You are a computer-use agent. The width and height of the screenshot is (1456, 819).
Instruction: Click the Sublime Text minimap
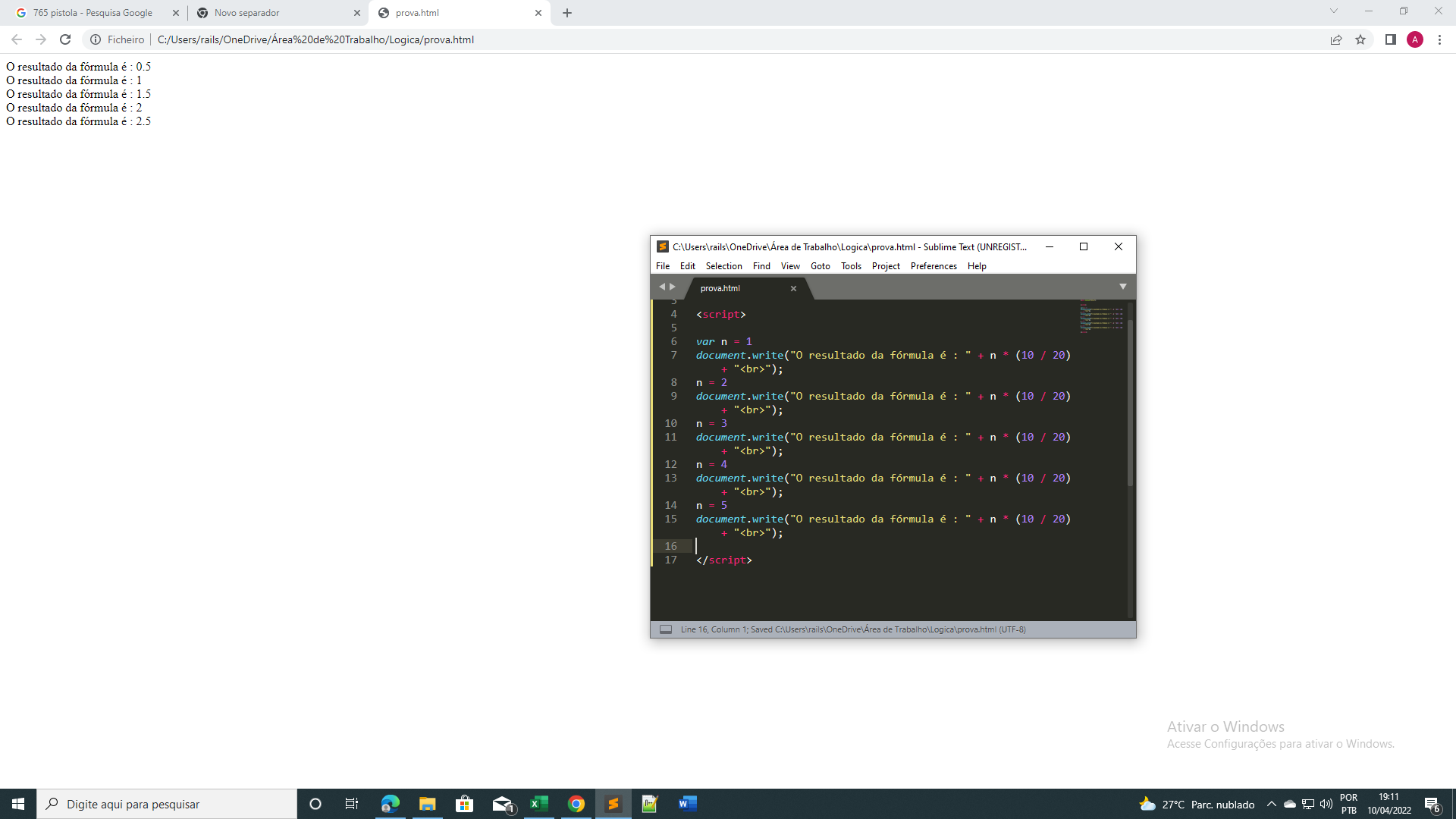[x=1102, y=317]
